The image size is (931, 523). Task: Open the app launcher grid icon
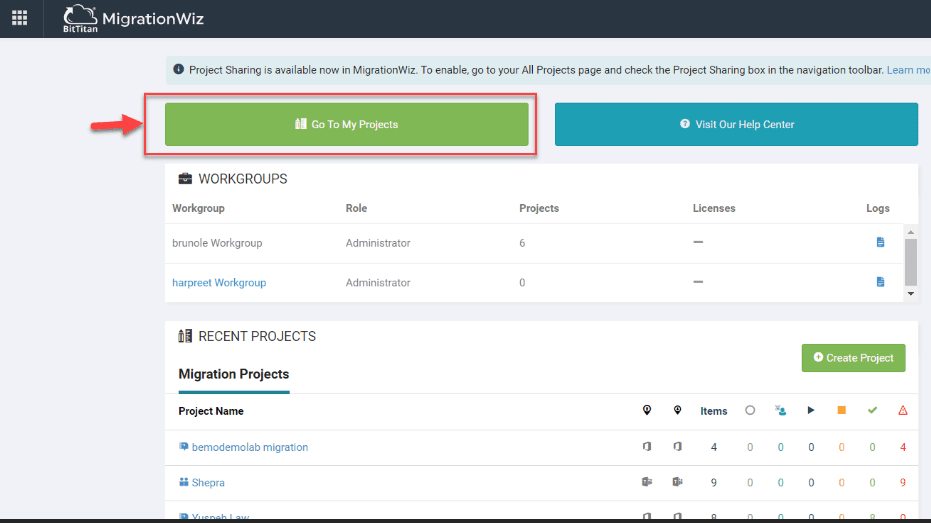pos(20,18)
